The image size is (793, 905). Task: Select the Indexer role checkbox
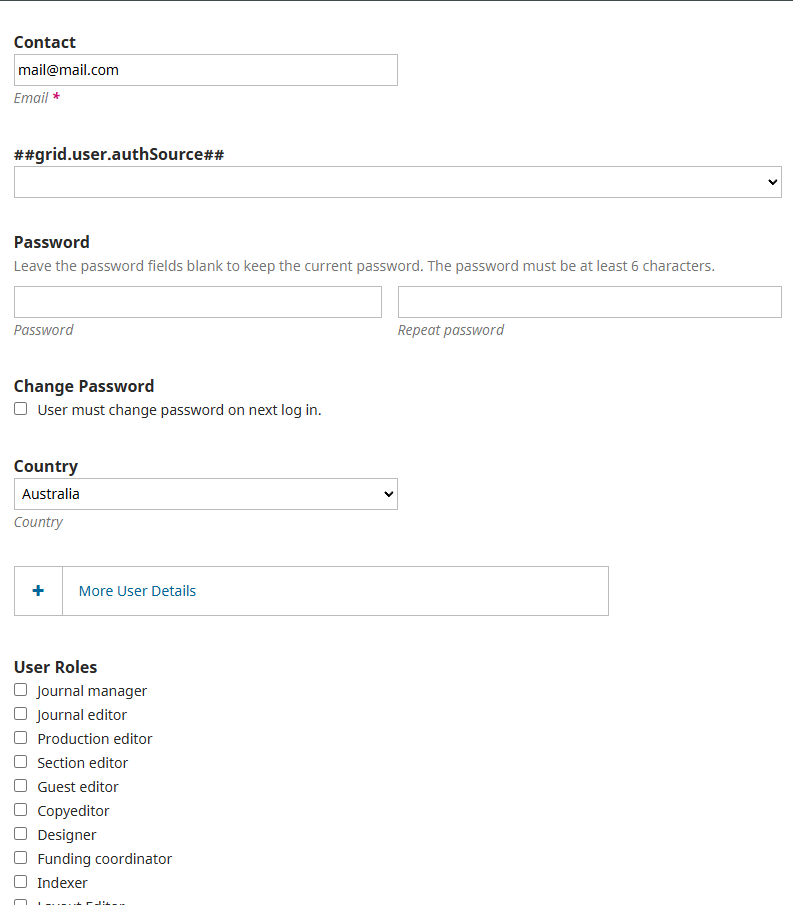coord(21,881)
